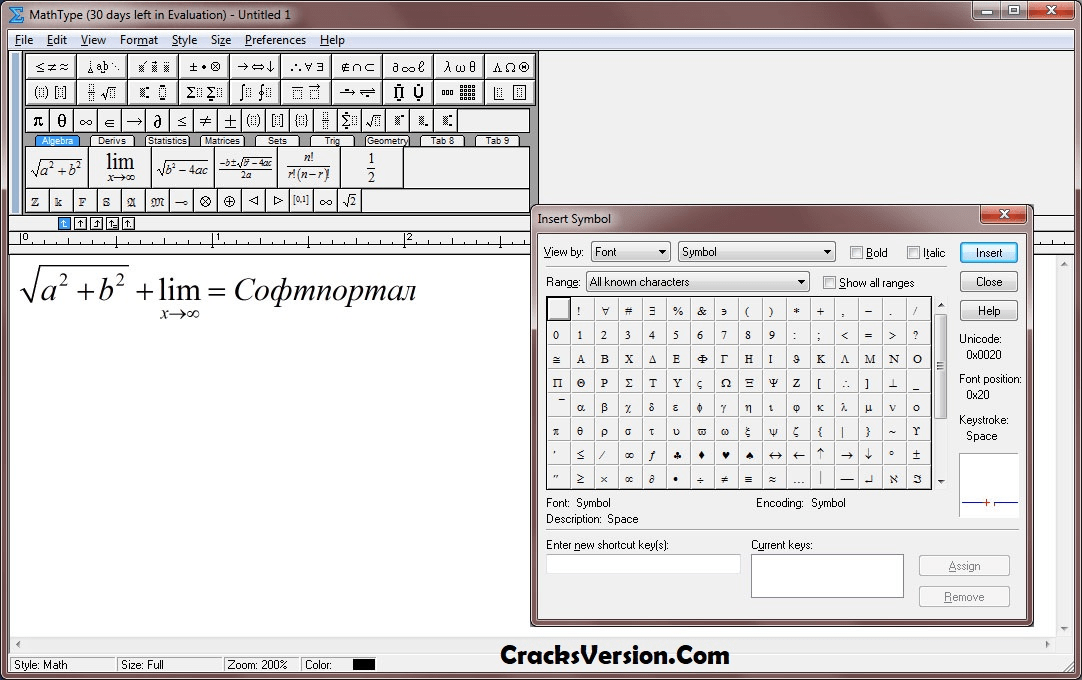
Task: Click the infinity symbol toolbar button
Action: coord(83,120)
